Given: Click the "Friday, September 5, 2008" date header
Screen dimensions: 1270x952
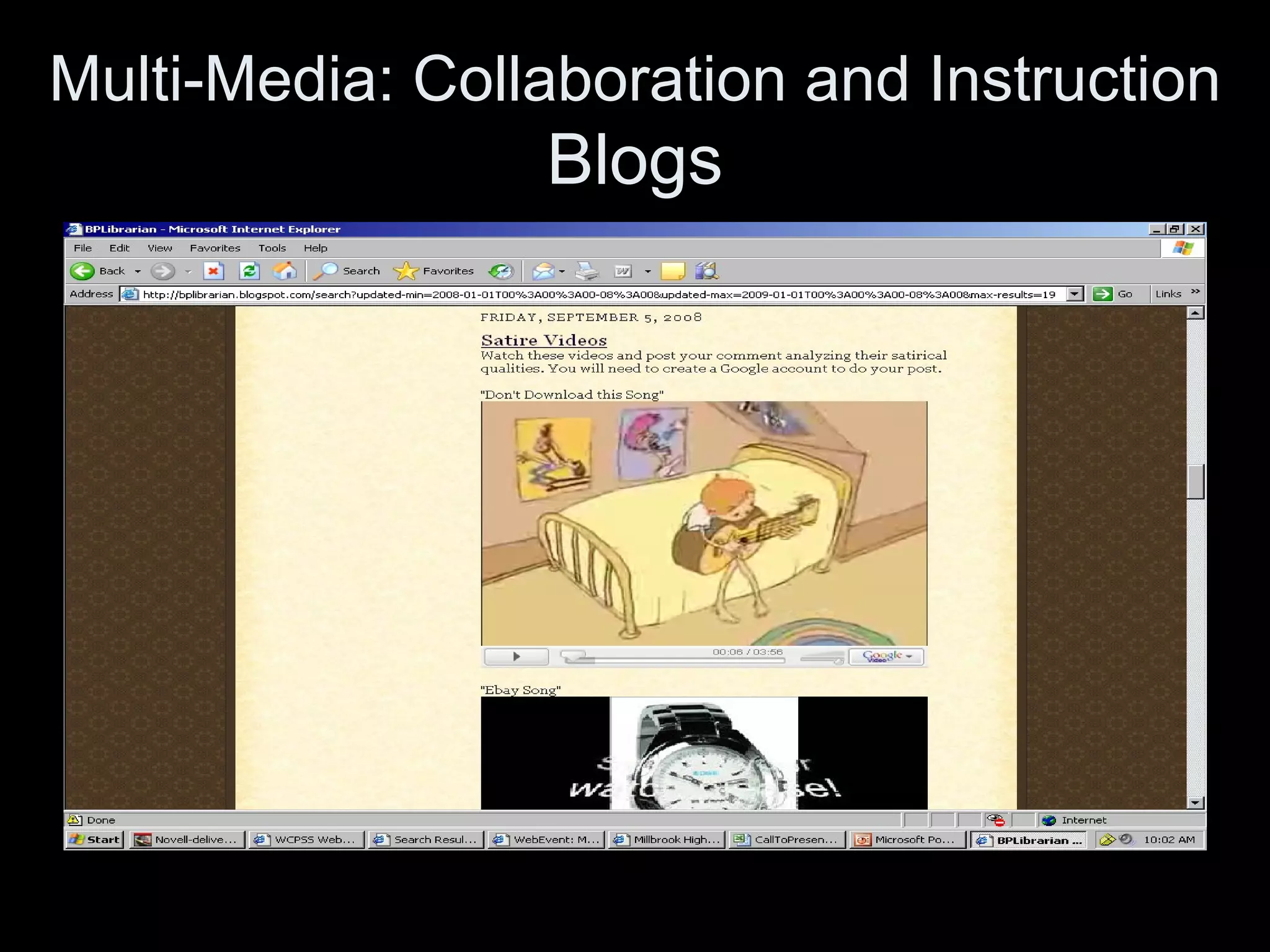Looking at the screenshot, I should point(591,317).
